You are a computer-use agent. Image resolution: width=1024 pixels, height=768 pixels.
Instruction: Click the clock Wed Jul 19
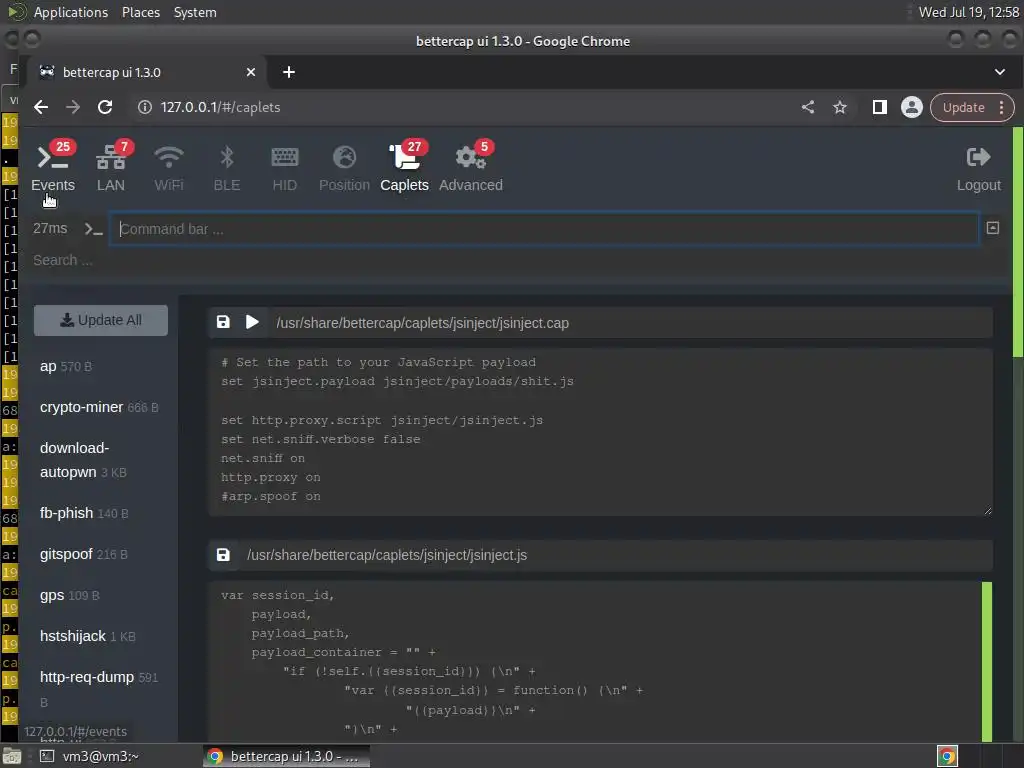[968, 12]
